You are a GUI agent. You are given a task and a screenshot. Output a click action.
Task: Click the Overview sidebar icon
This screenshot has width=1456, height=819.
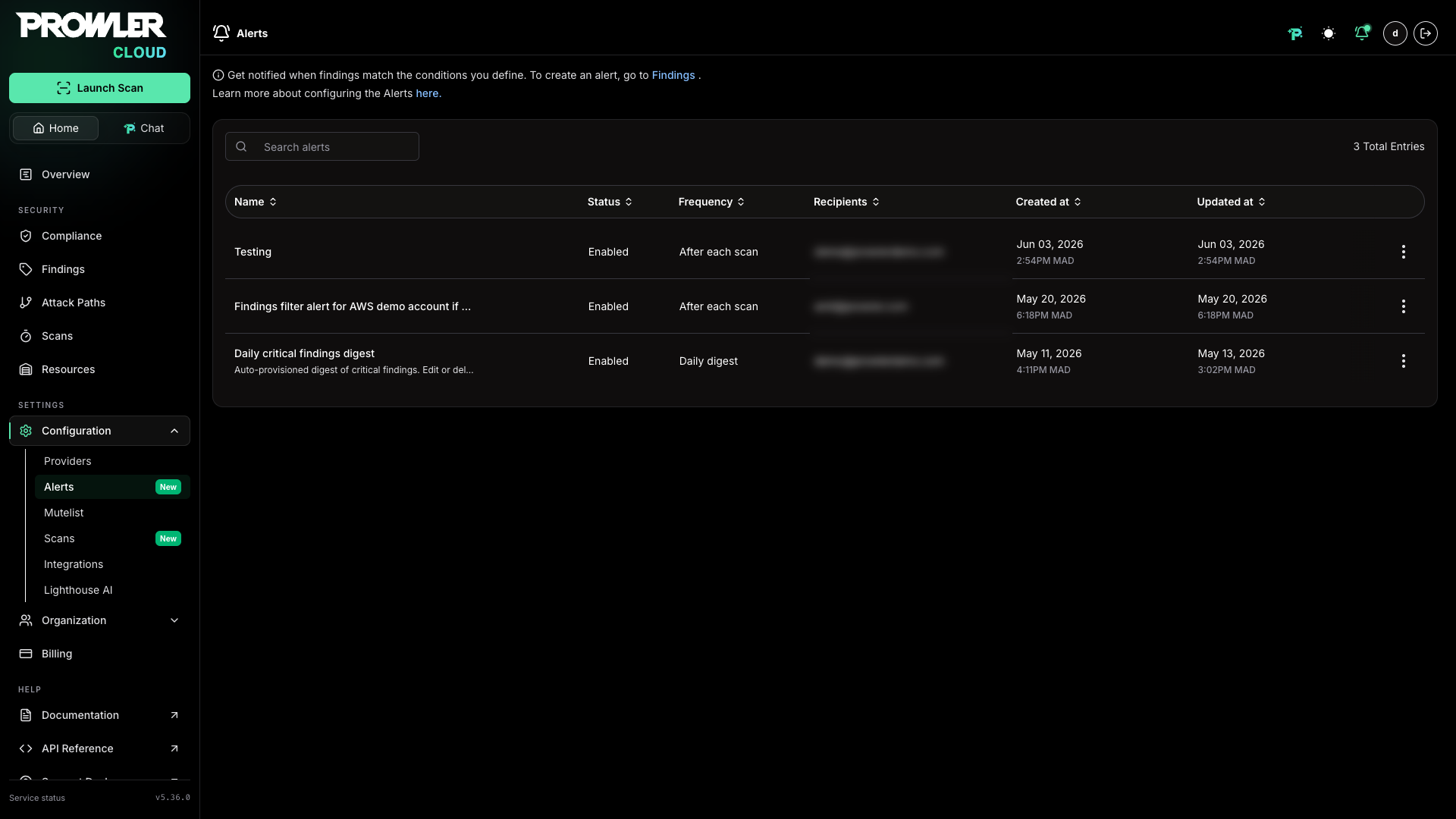coord(26,174)
